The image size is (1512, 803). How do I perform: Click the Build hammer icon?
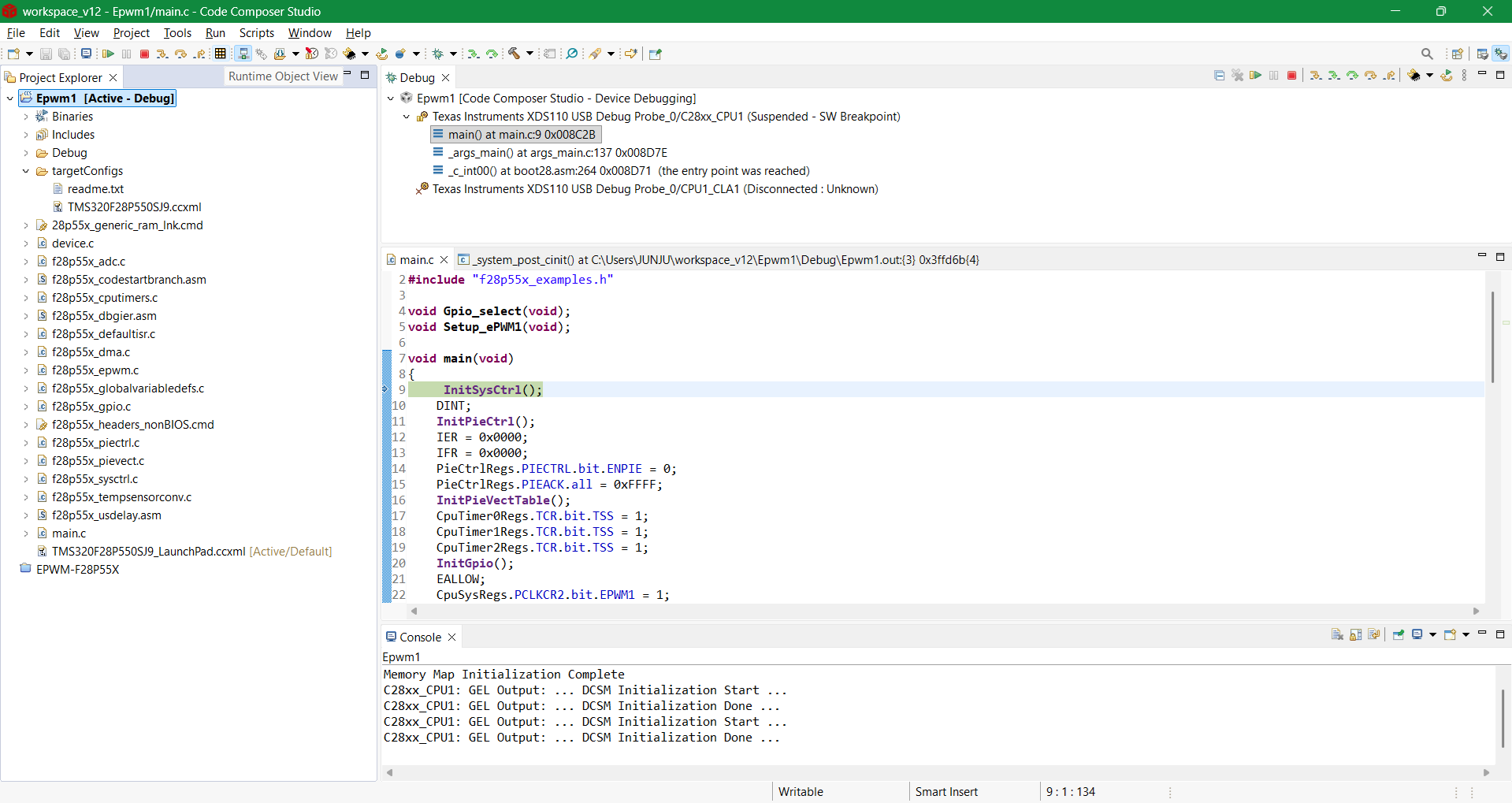[x=514, y=54]
